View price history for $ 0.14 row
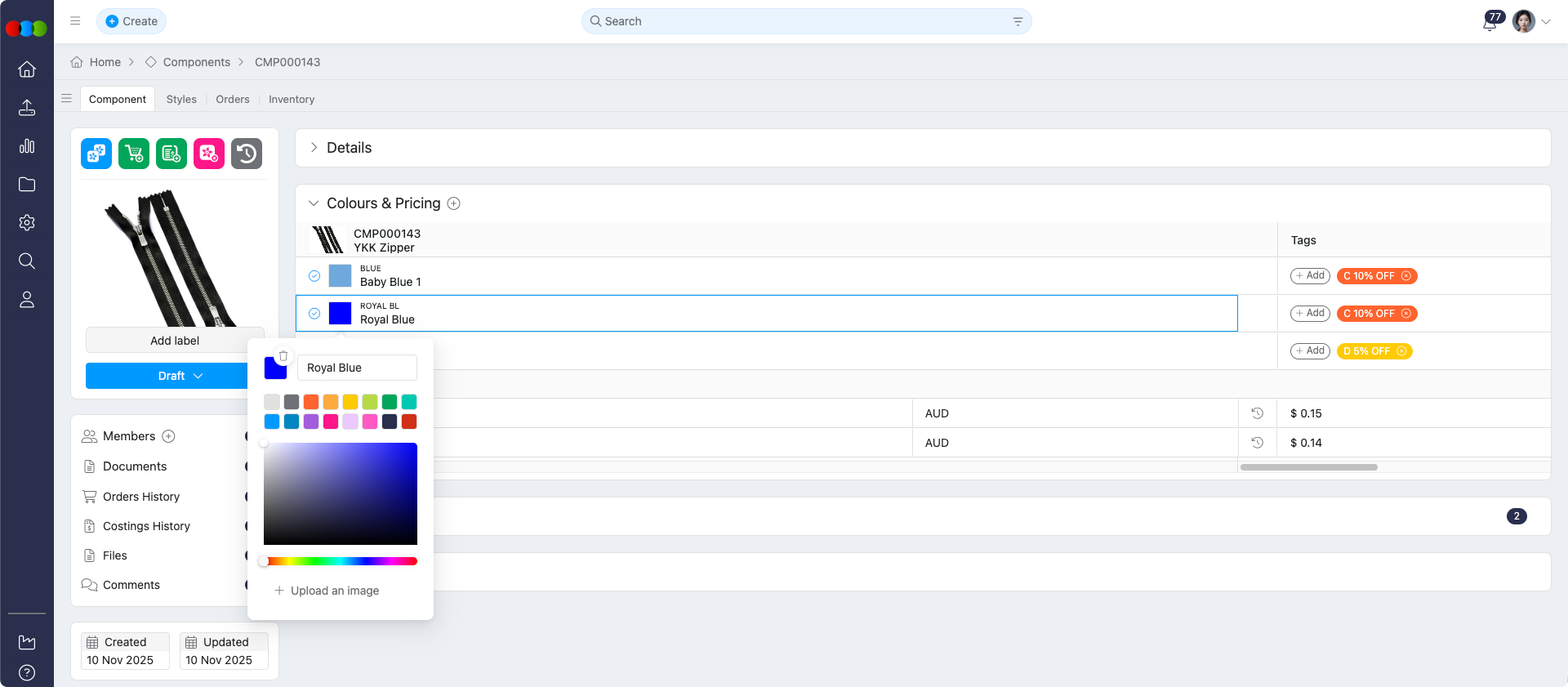The height and width of the screenshot is (687, 1568). [x=1258, y=443]
